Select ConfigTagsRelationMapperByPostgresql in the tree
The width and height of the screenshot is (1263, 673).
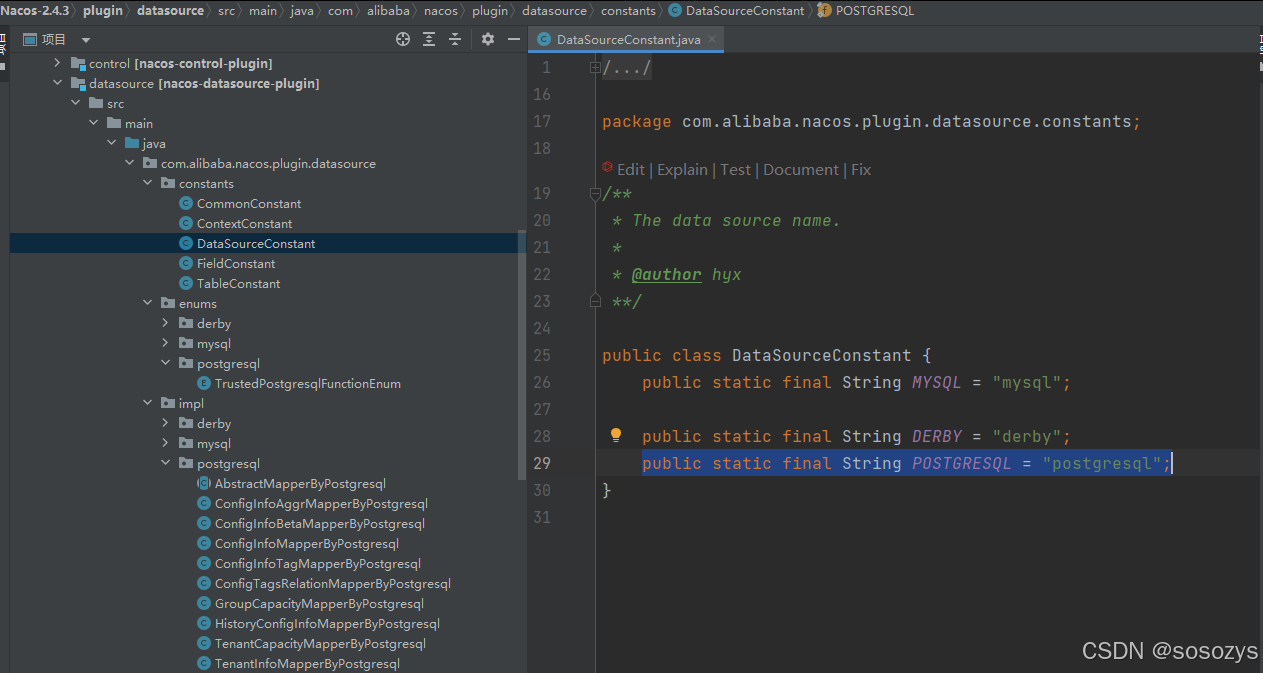[333, 583]
